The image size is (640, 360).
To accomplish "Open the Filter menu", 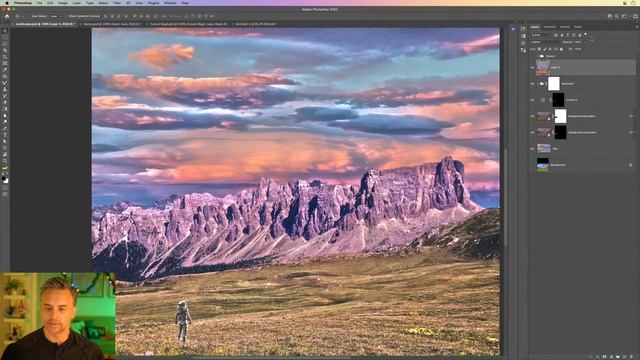I will (117, 3).
